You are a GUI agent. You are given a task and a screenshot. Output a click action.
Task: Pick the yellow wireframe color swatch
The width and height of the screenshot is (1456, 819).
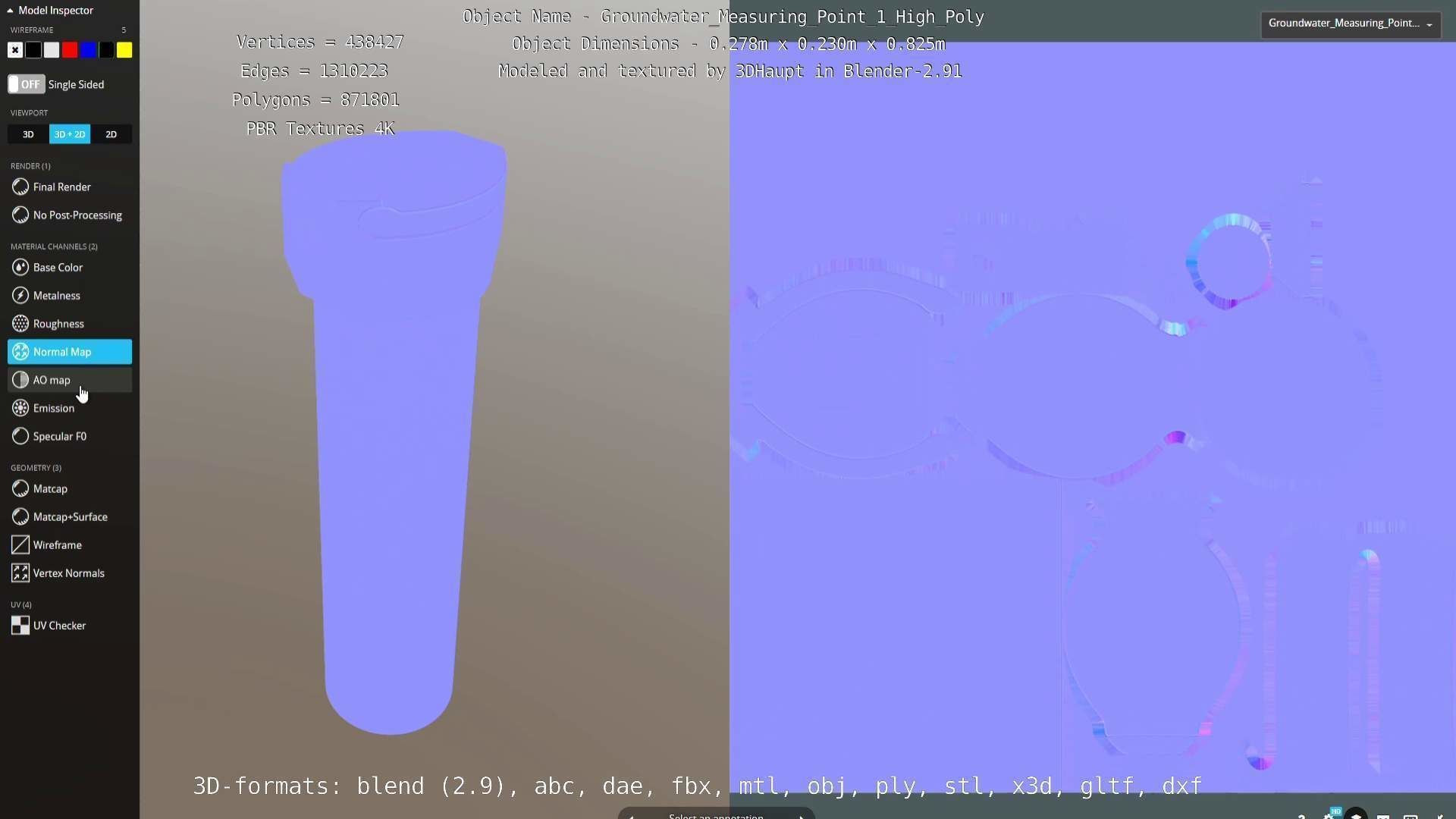tap(124, 50)
